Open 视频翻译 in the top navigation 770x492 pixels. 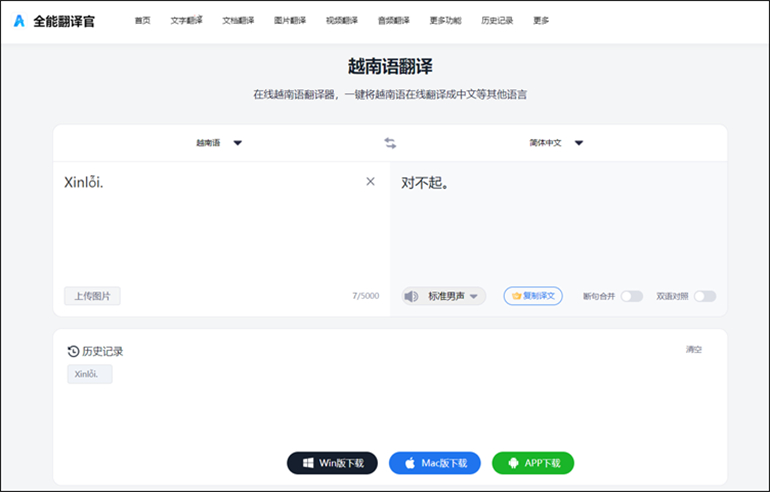click(341, 20)
